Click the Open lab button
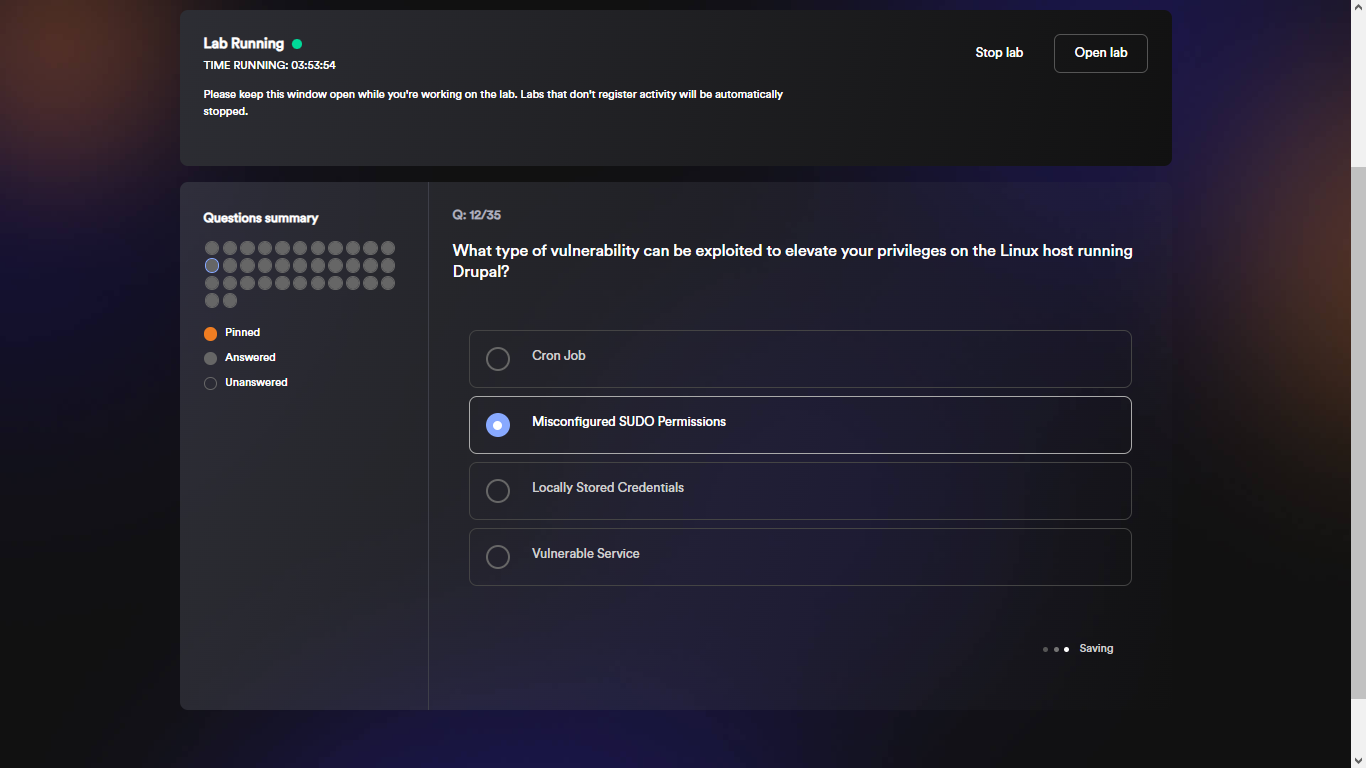The width and height of the screenshot is (1366, 768). pyautogui.click(x=1100, y=53)
